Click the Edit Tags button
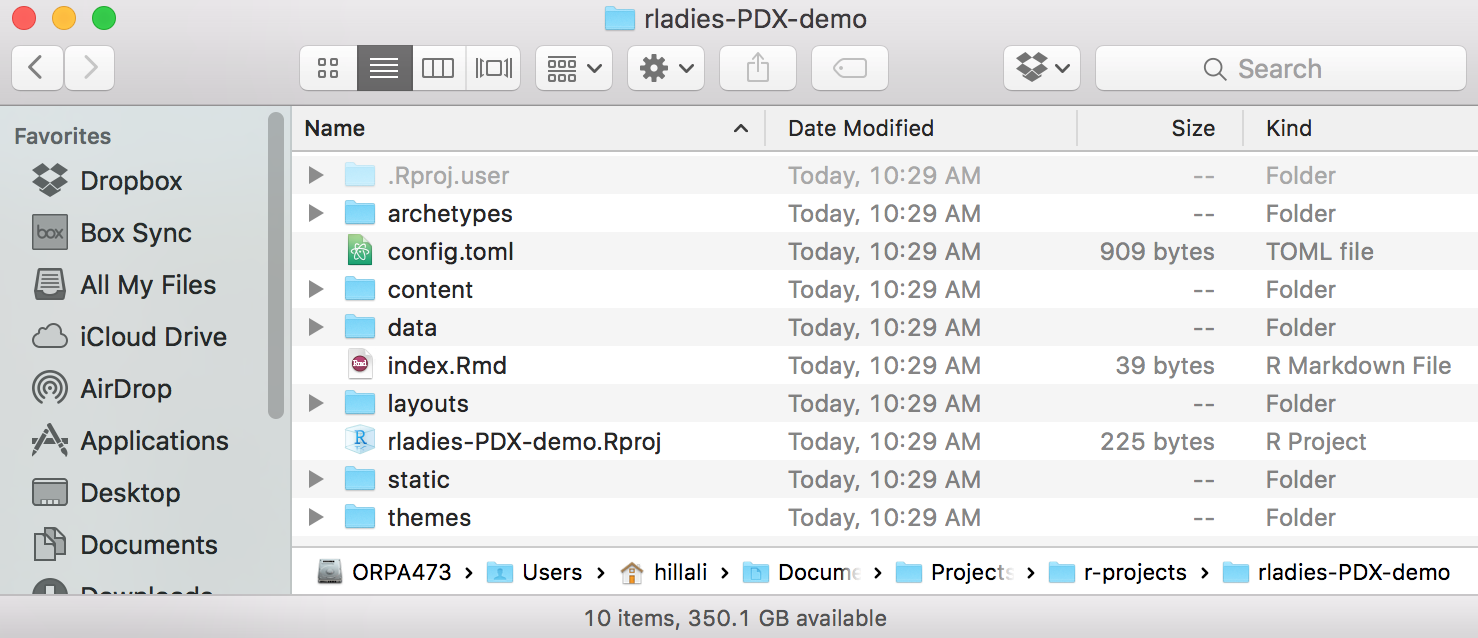Image resolution: width=1478 pixels, height=638 pixels. click(849, 68)
